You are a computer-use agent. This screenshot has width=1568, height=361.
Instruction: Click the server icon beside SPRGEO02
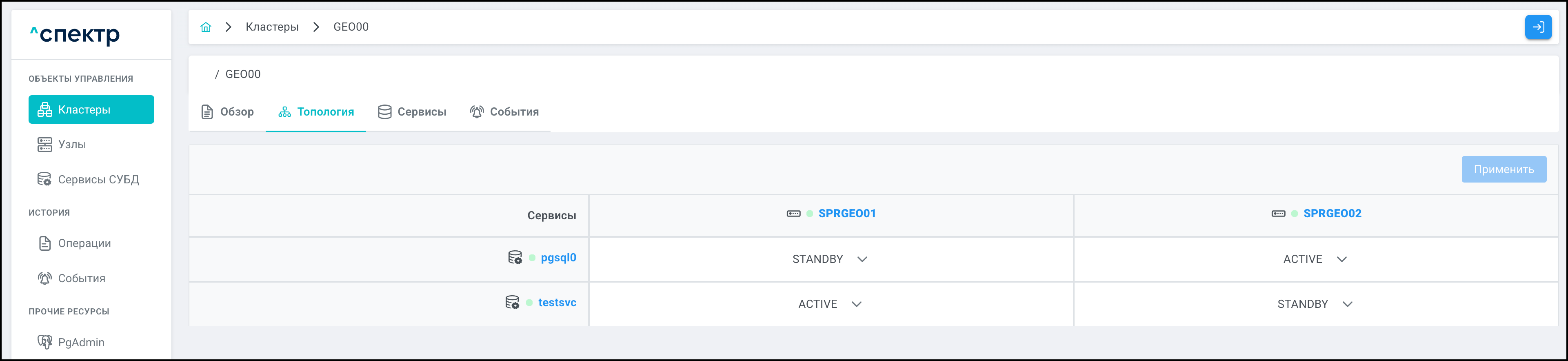tap(1278, 214)
